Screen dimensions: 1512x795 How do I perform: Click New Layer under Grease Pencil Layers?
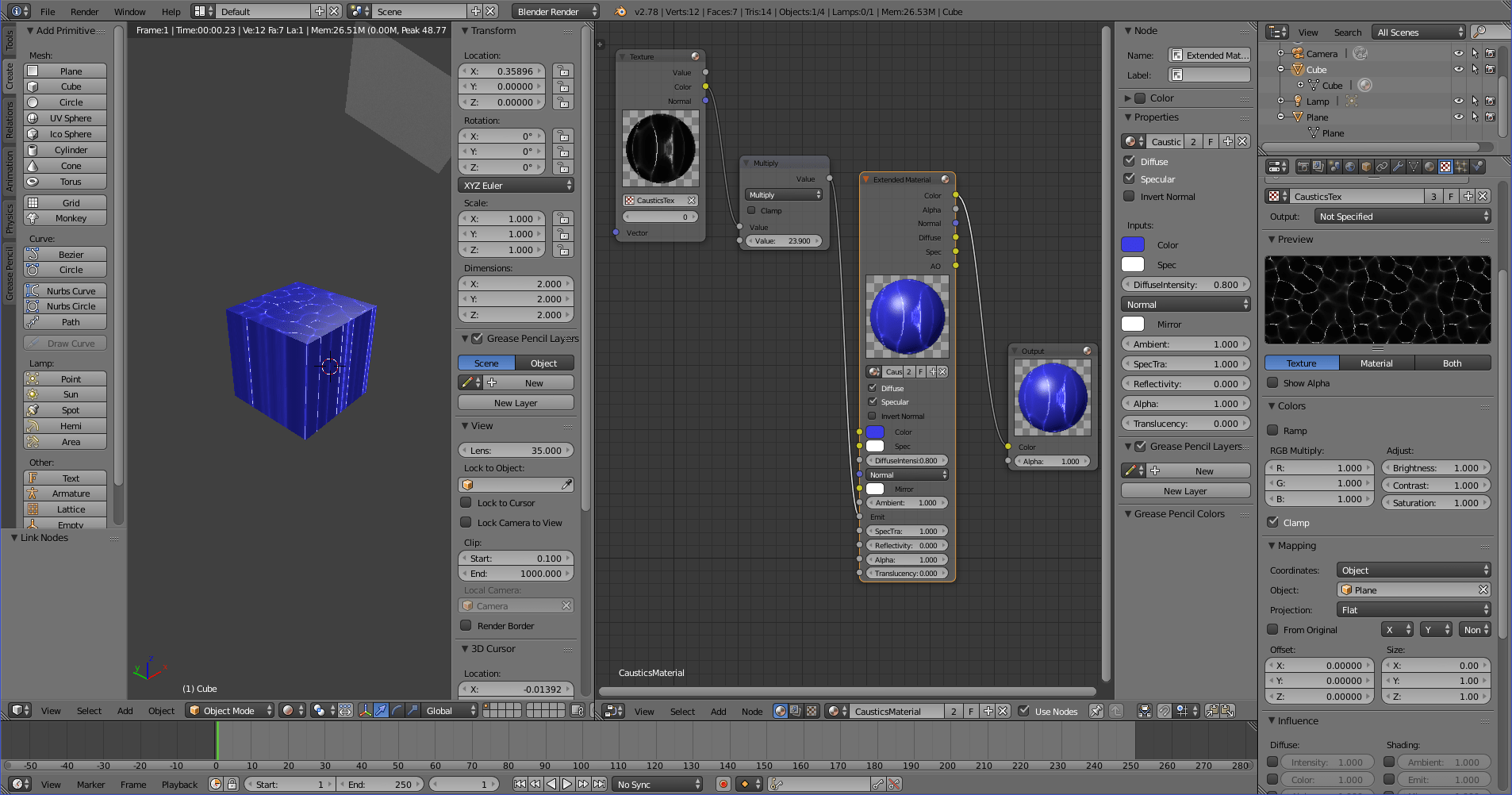point(1185,490)
